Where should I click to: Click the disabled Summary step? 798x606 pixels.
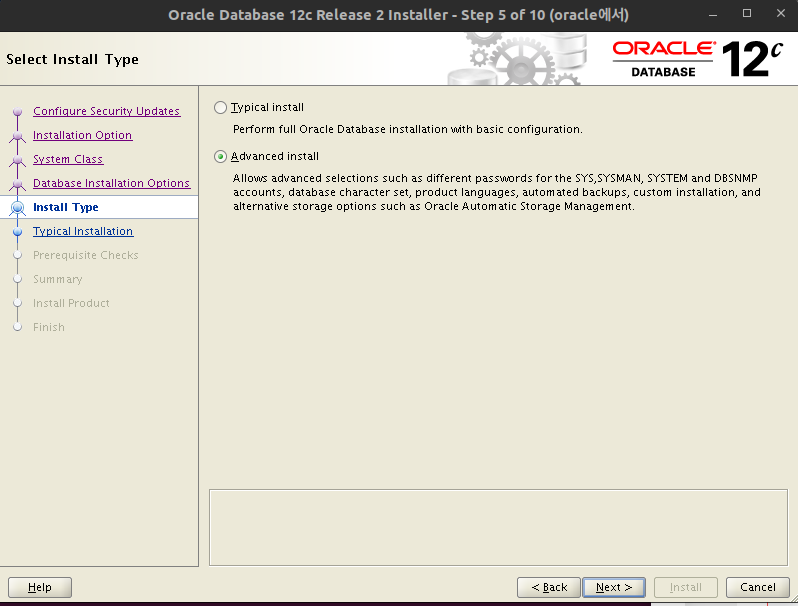pyautogui.click(x=58, y=279)
